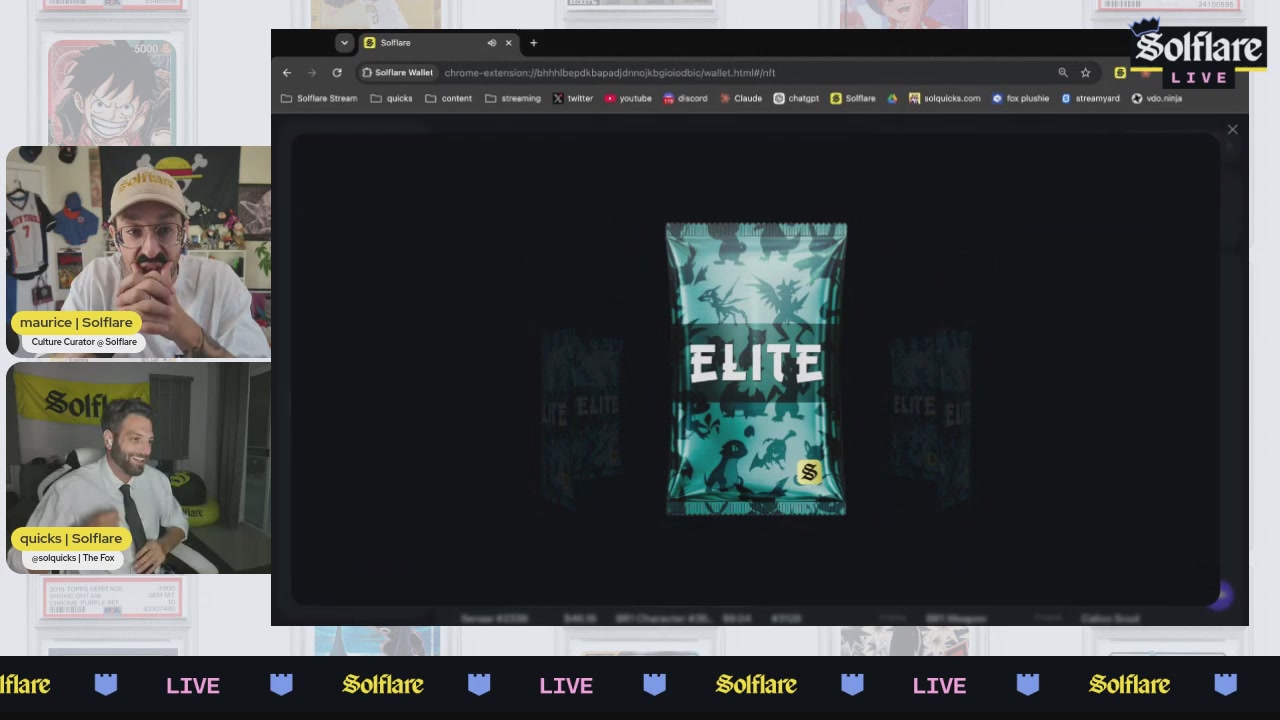Click the dimmed Elite pack on the left
Image resolution: width=1280 pixels, height=720 pixels.
(x=581, y=418)
